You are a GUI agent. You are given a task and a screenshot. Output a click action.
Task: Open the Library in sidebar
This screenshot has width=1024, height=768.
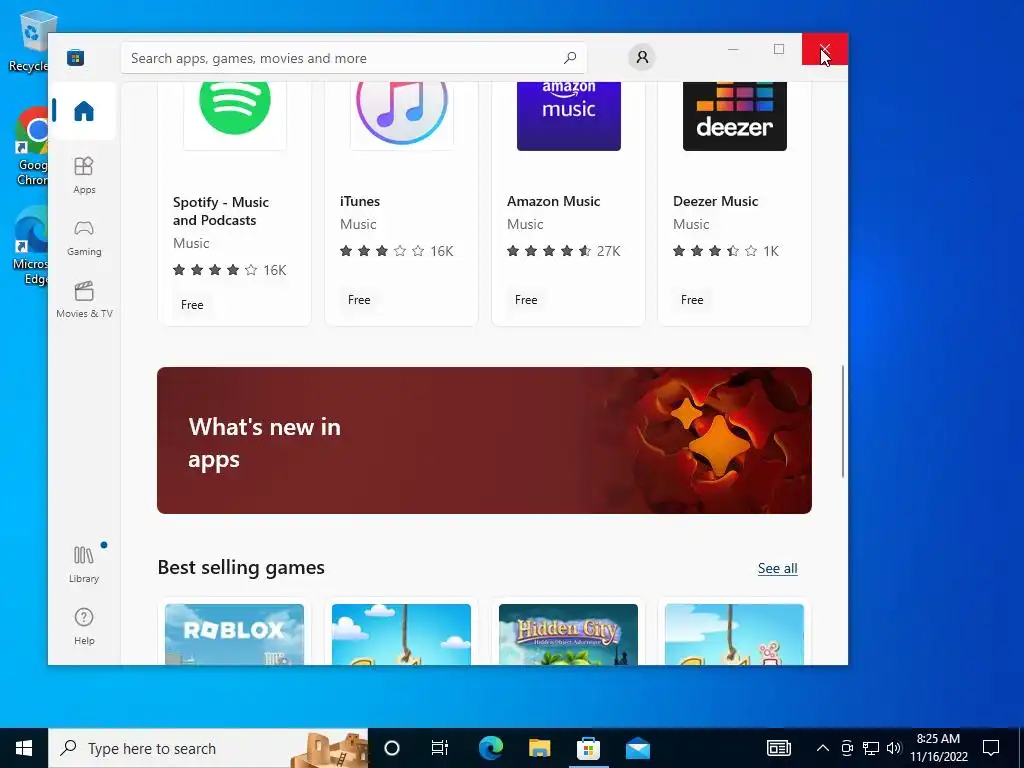tap(84, 564)
